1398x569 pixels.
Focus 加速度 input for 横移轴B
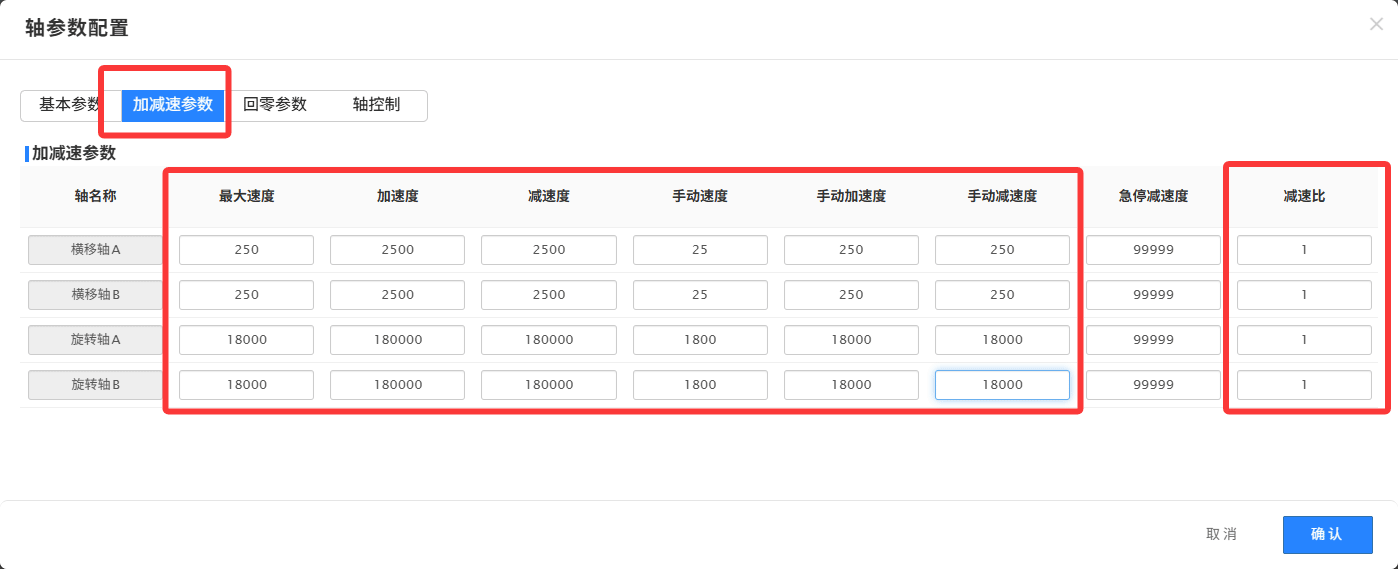397,295
